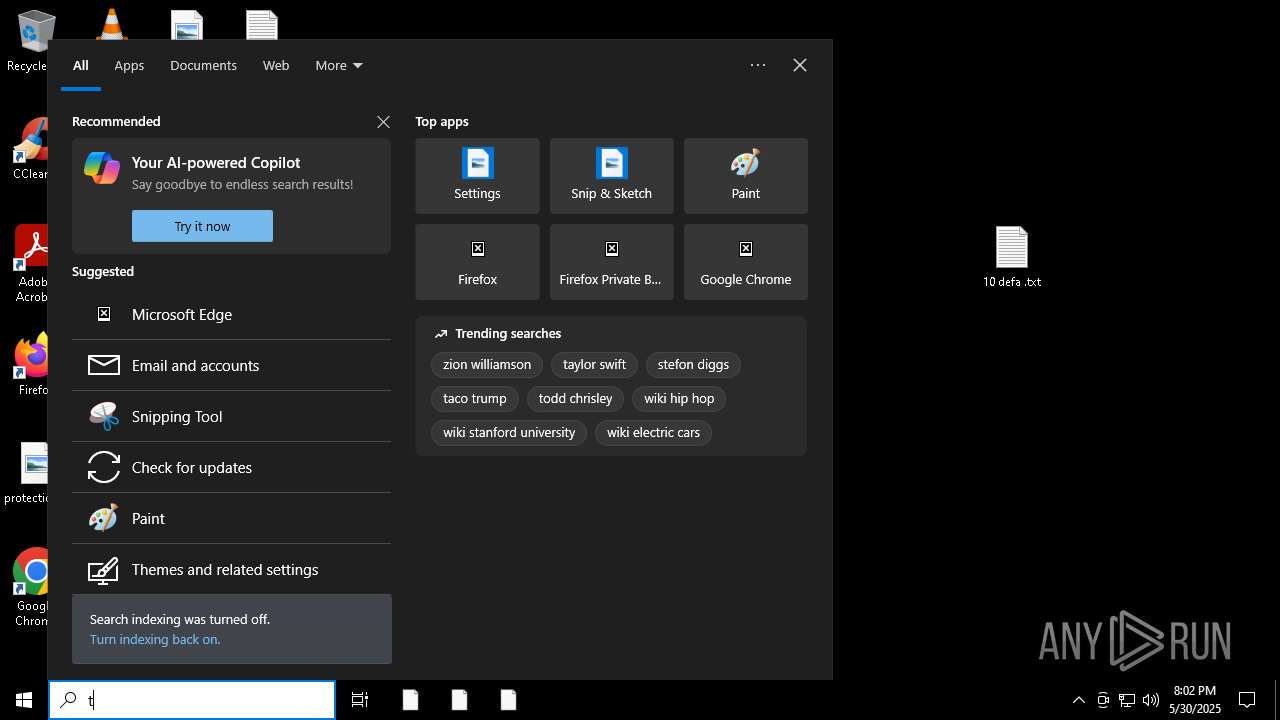Open Paint from Suggested list
The height and width of the screenshot is (720, 1280).
(x=231, y=518)
